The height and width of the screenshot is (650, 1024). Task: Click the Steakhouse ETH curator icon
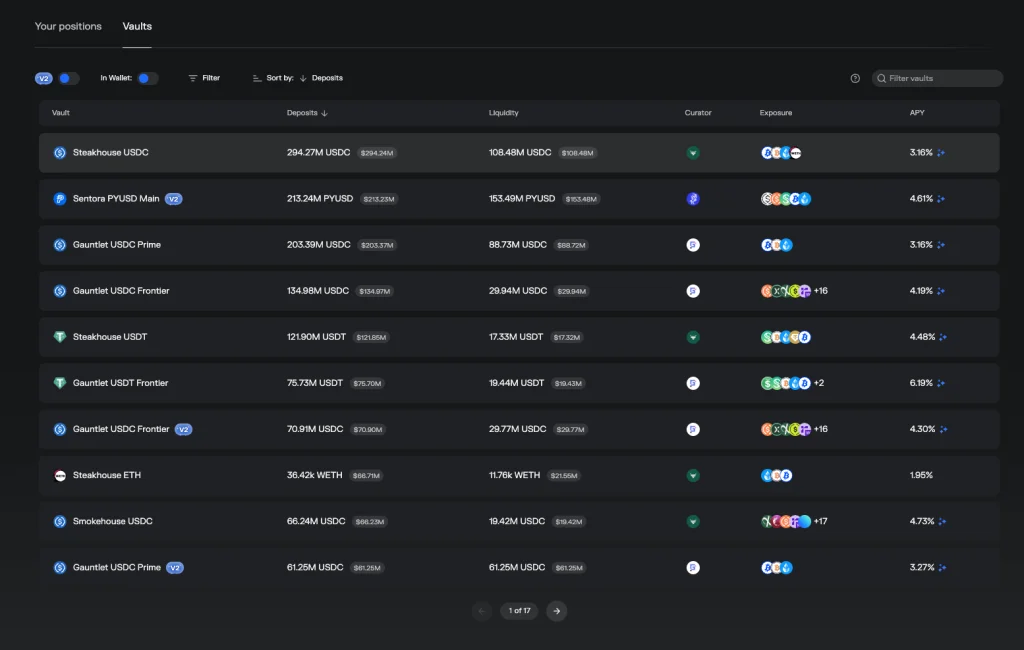[x=693, y=476]
